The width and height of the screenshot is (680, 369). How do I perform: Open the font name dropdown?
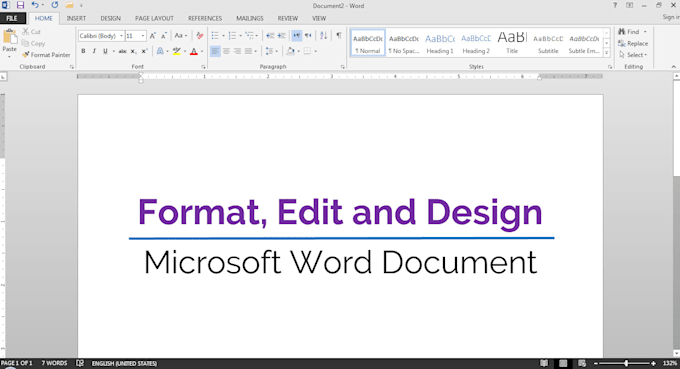pos(121,36)
